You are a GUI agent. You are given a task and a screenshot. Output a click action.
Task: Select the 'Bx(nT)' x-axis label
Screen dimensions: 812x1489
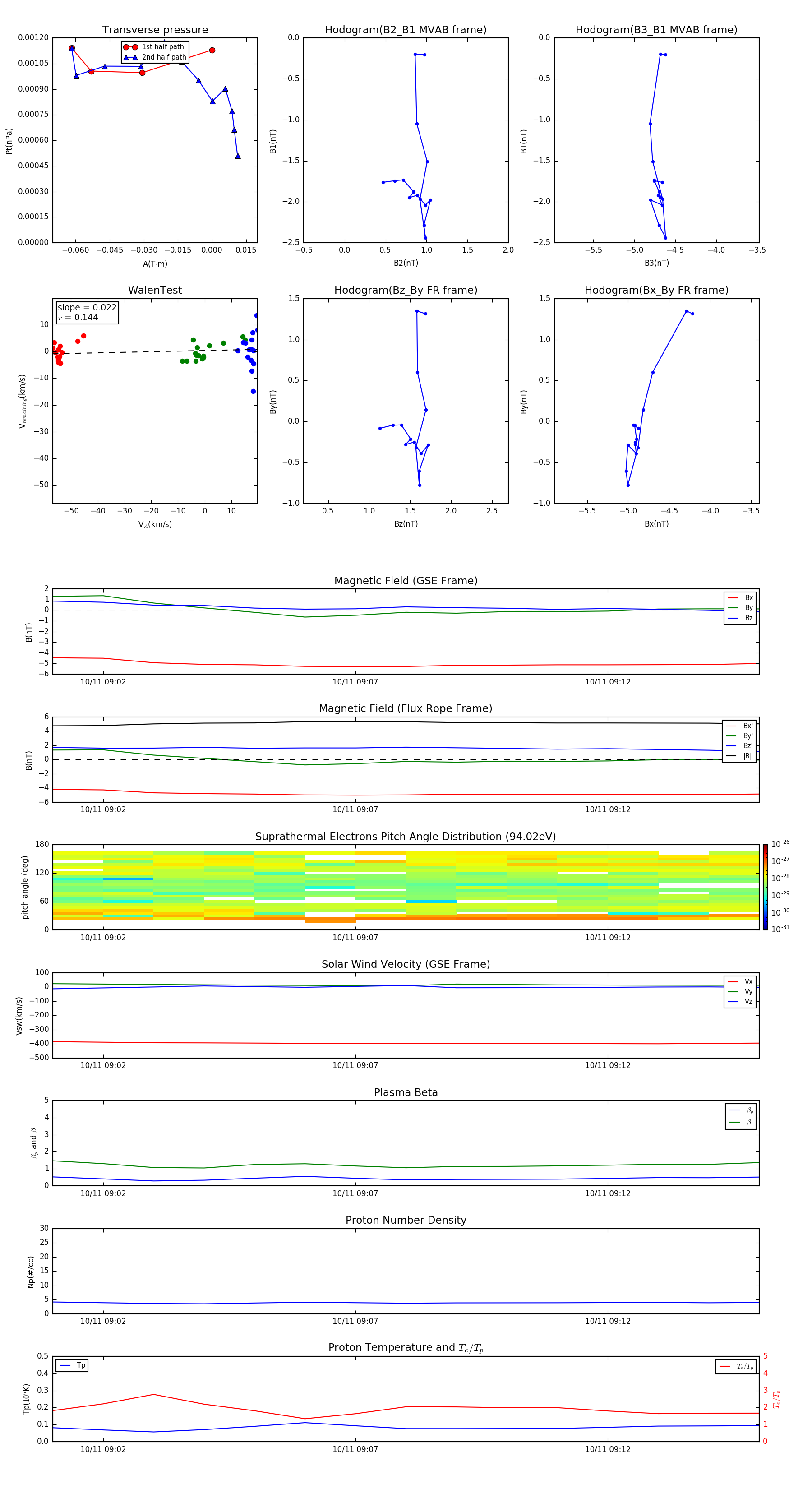(x=656, y=524)
